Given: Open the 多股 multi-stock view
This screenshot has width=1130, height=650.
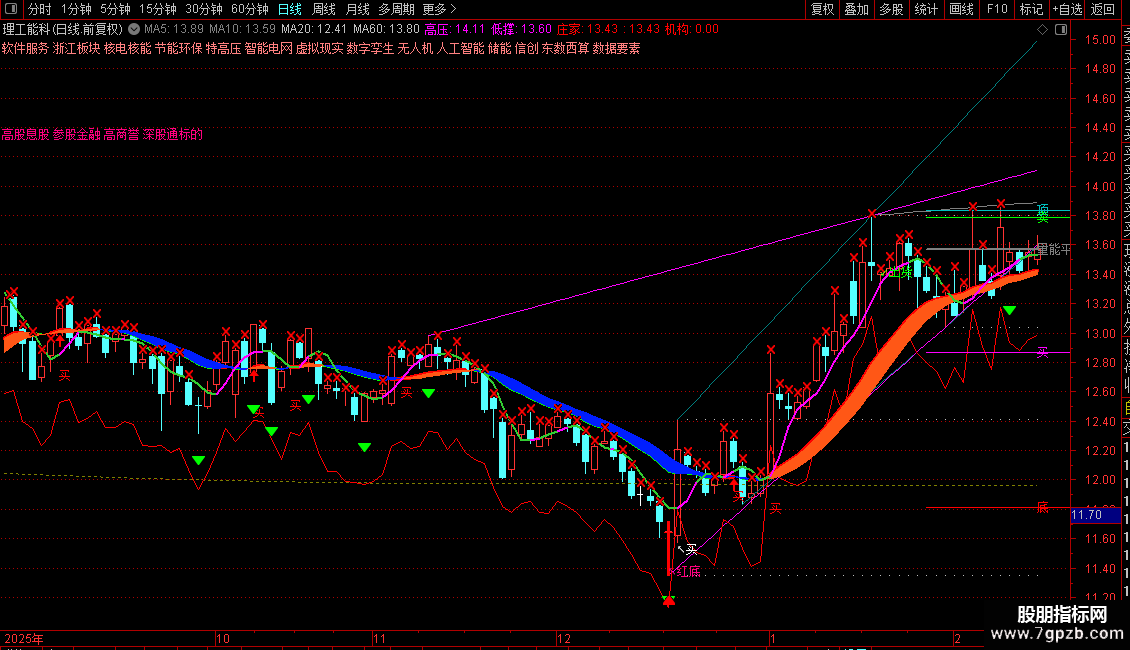Looking at the screenshot, I should [891, 9].
